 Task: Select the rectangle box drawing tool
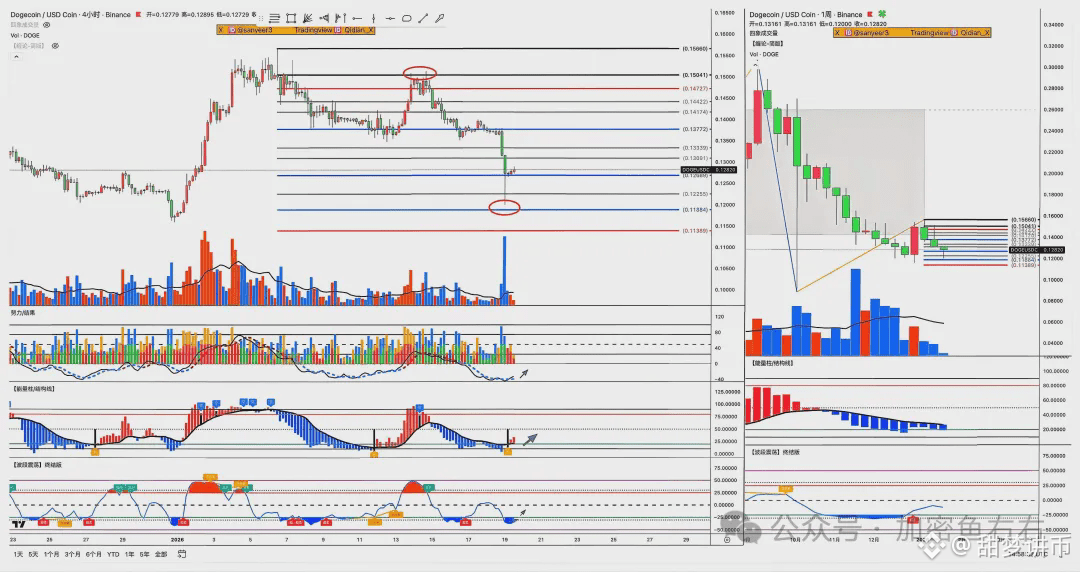[x=291, y=19]
